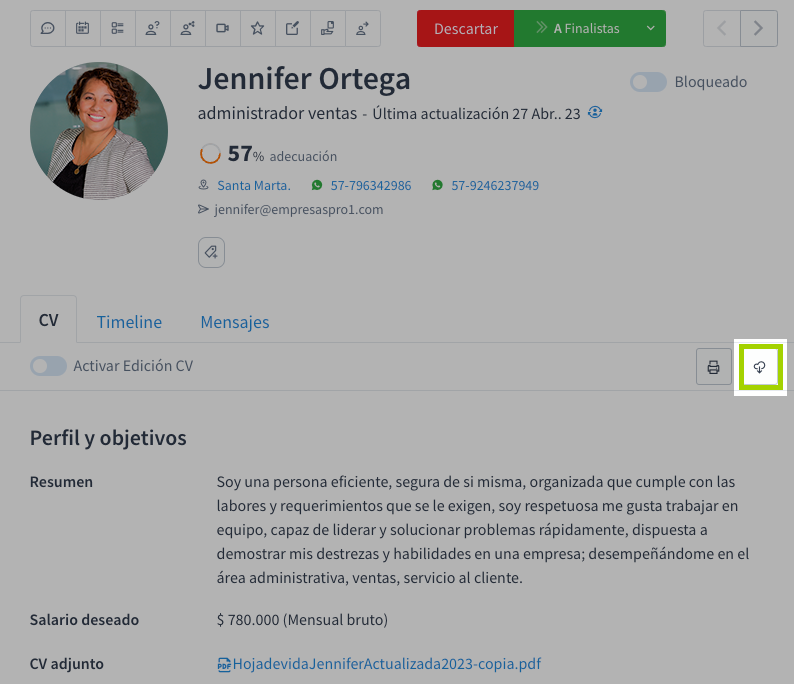Mark candidate with the star icon
Viewport: 794px width, 684px height.
click(x=257, y=29)
